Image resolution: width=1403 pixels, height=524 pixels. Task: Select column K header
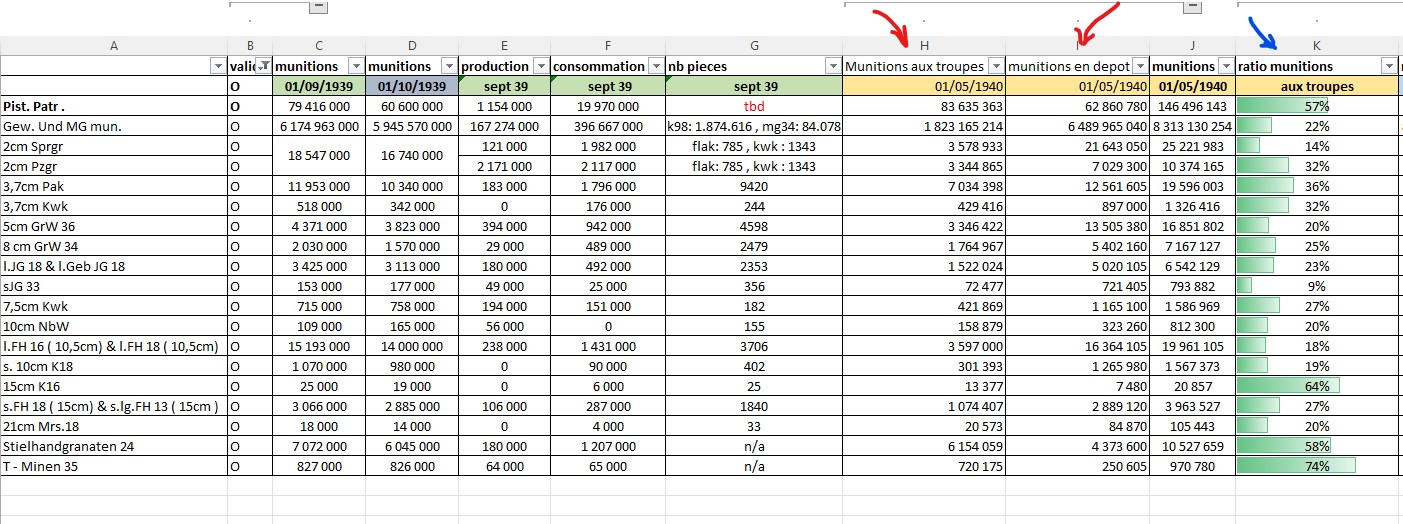coord(1317,45)
